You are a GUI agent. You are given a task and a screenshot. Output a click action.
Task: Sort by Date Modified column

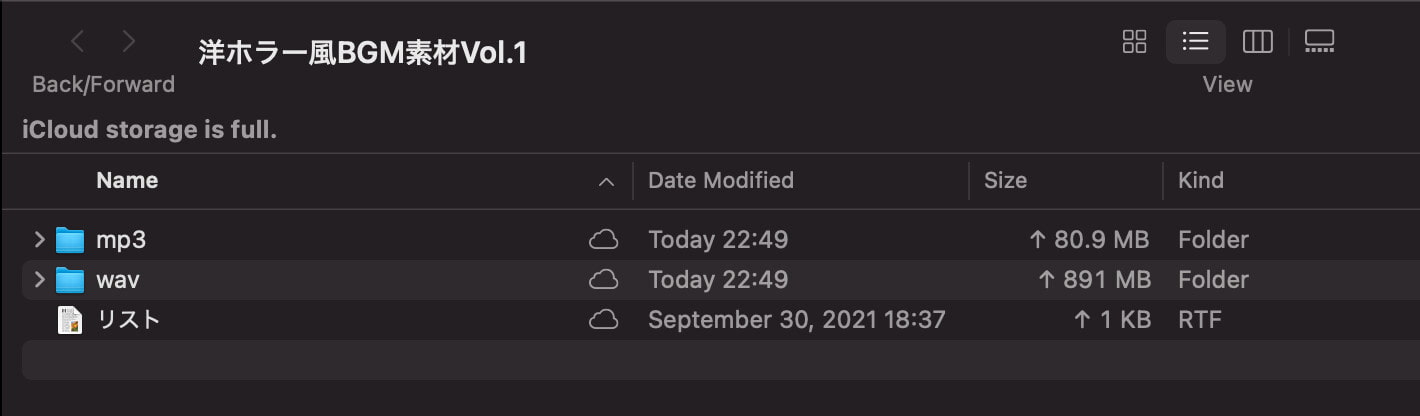[720, 181]
